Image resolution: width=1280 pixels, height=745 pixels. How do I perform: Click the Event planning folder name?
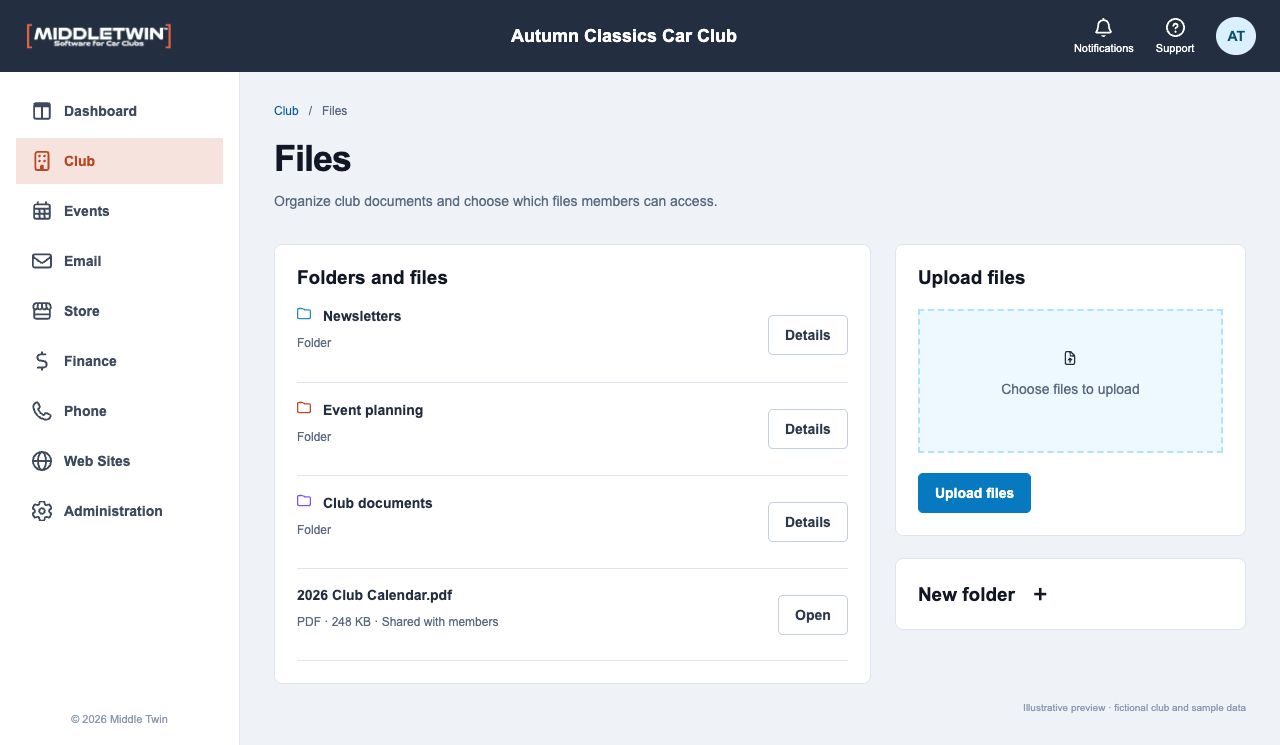373,410
